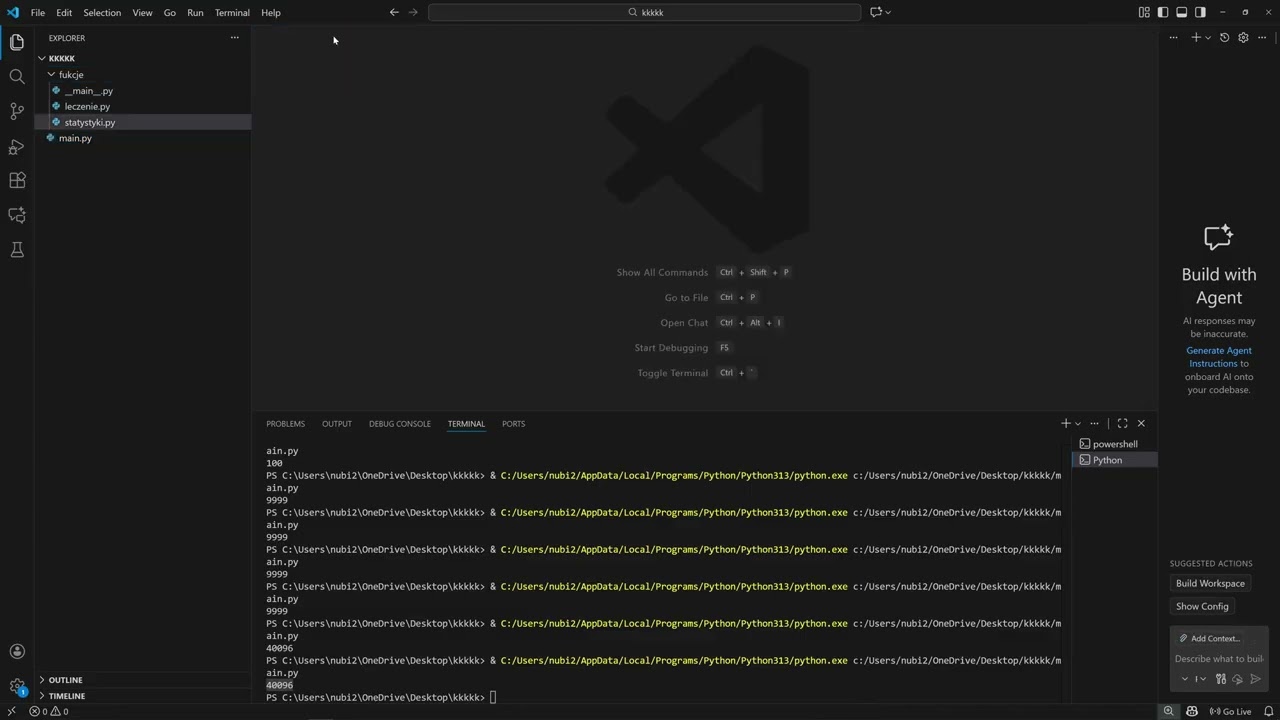Open the View menu
This screenshot has height=720, width=1280.
click(143, 12)
